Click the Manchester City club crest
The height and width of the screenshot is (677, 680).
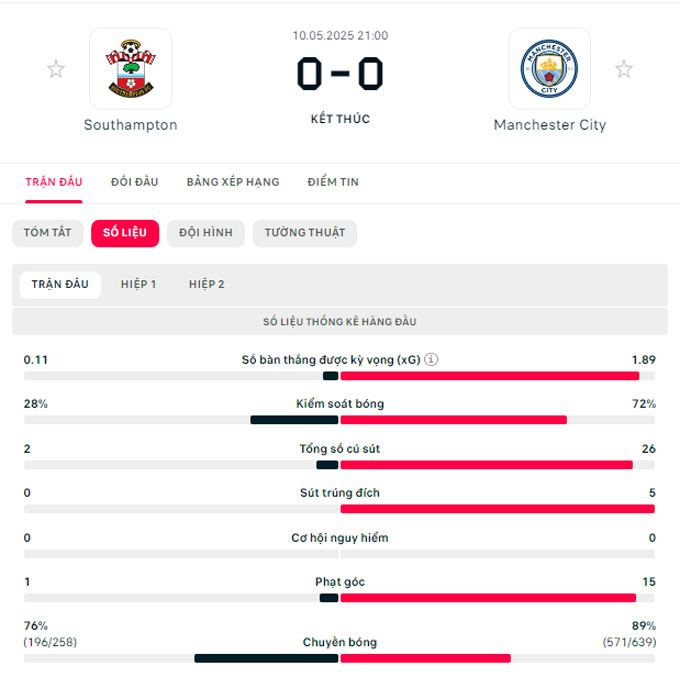549,69
